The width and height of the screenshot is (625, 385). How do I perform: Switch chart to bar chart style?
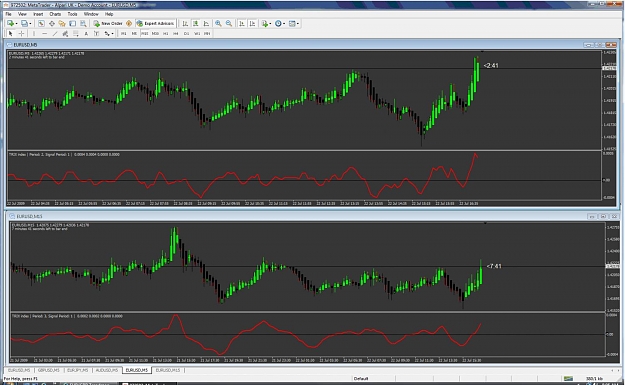pos(185,24)
